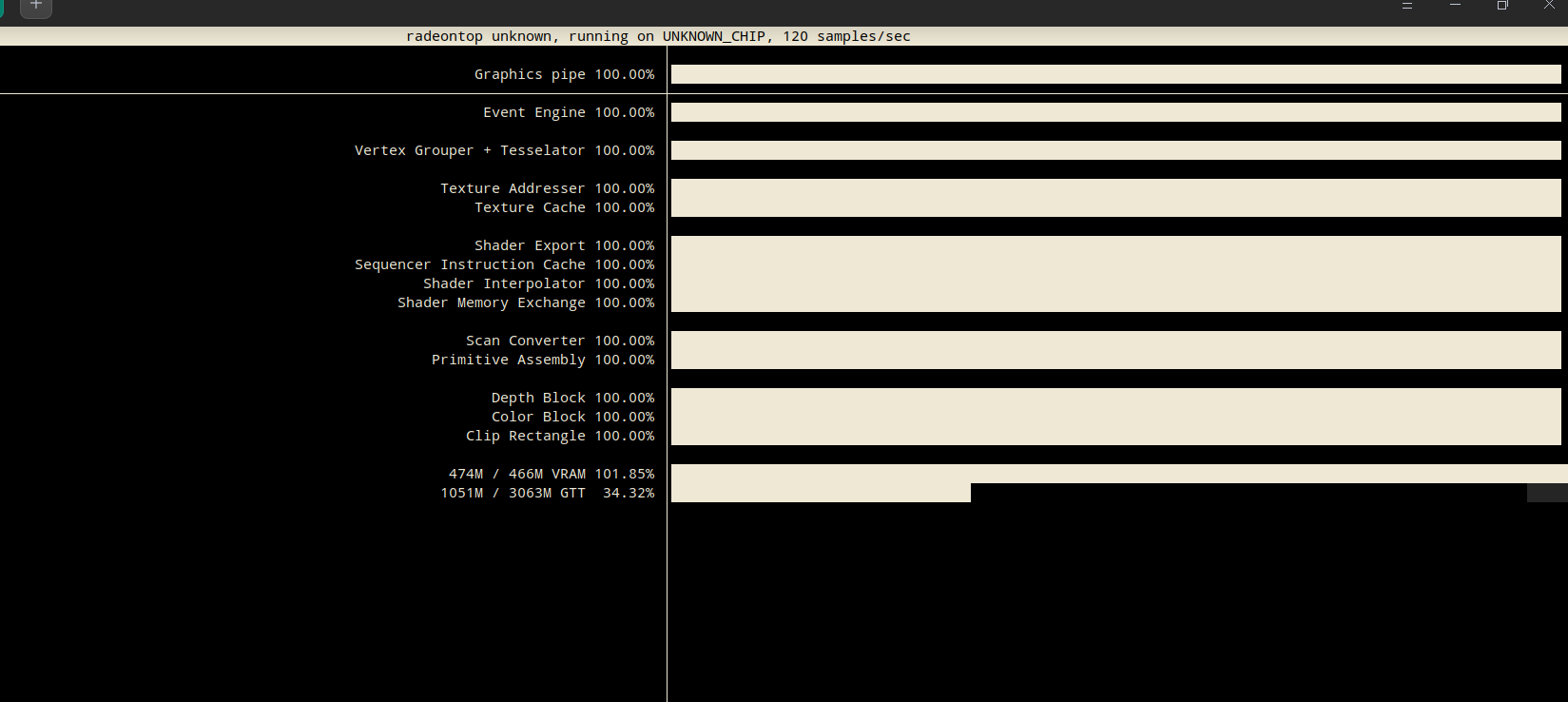Click the Texture Addresser label
The height and width of the screenshot is (702, 1568).
513,188
